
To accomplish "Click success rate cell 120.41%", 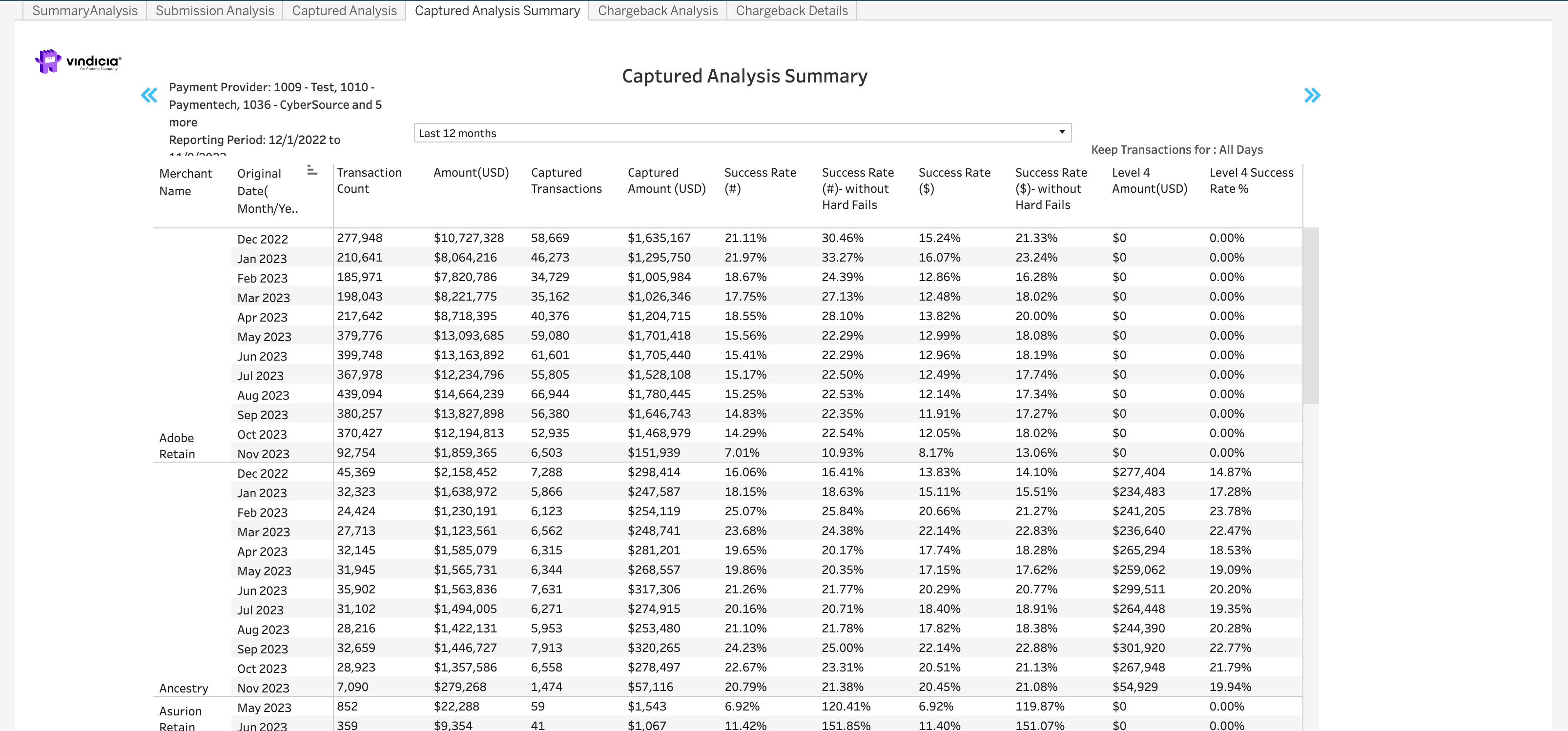I will [x=846, y=706].
